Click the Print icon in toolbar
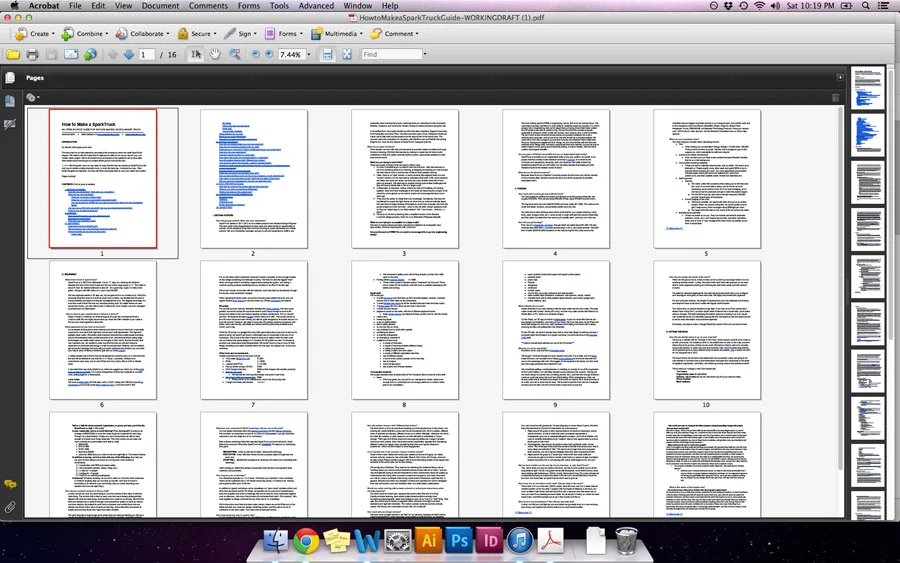Viewport: 900px width, 563px height. [32, 55]
